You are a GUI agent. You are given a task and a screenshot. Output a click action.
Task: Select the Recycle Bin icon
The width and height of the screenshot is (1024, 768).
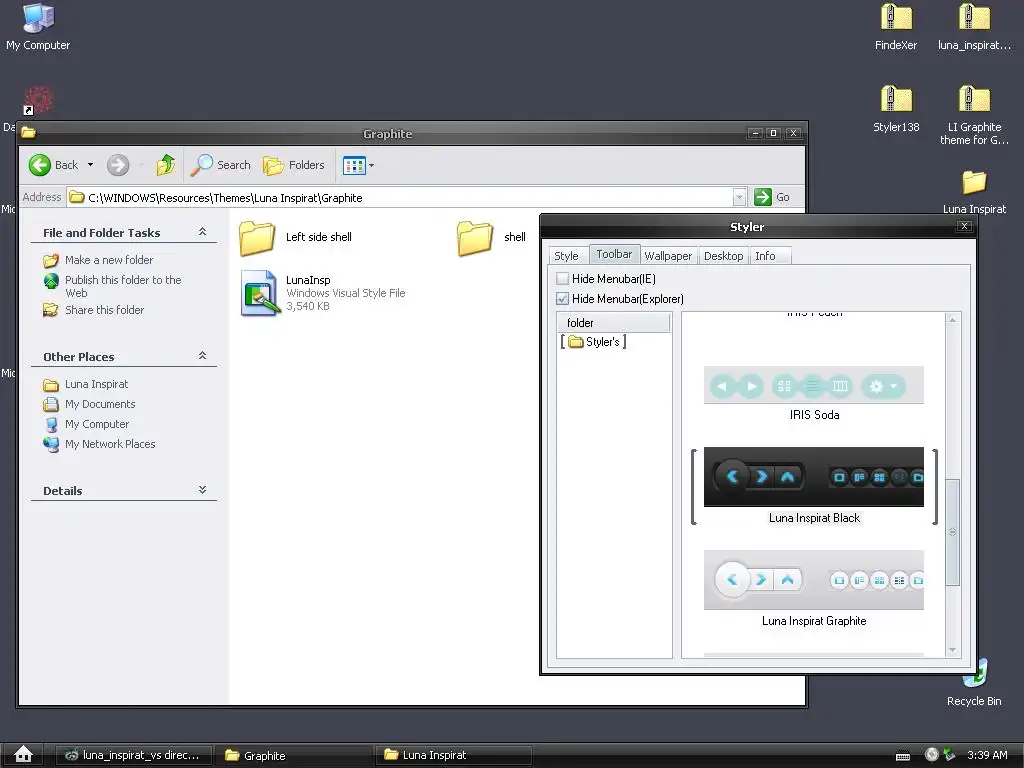(974, 682)
